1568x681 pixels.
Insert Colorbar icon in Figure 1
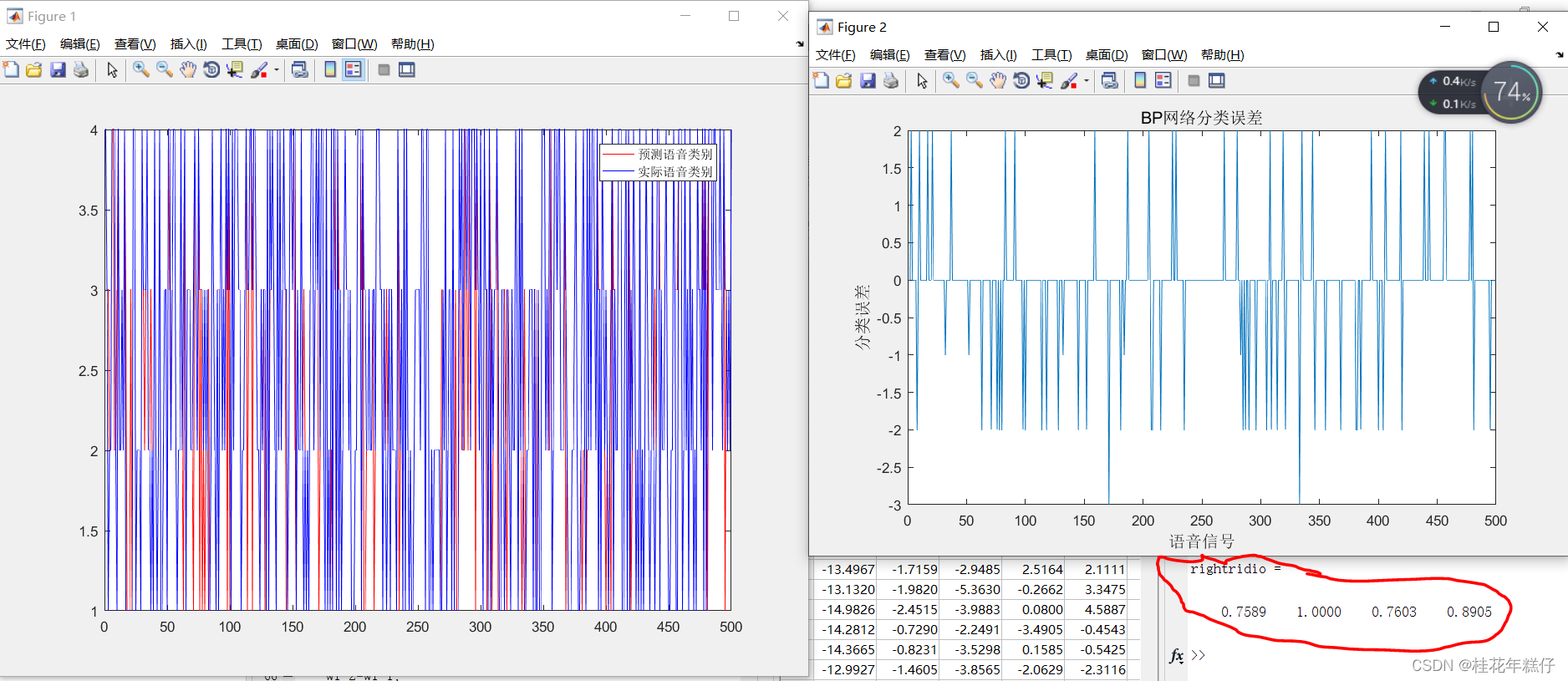(330, 69)
